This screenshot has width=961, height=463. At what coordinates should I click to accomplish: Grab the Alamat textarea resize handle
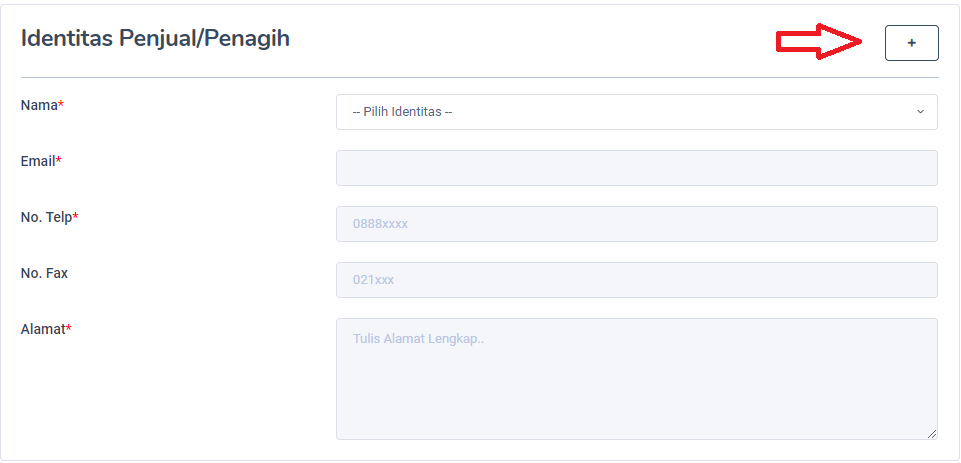(932, 434)
